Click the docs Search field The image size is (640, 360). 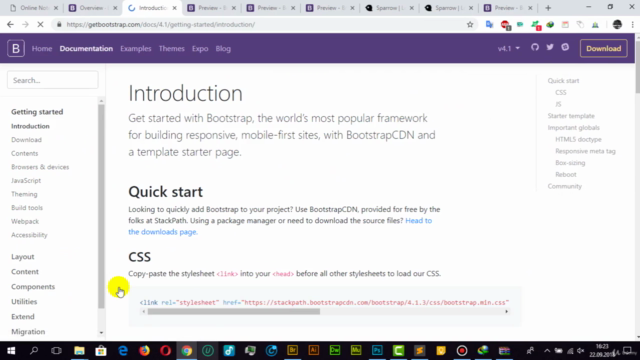53,80
